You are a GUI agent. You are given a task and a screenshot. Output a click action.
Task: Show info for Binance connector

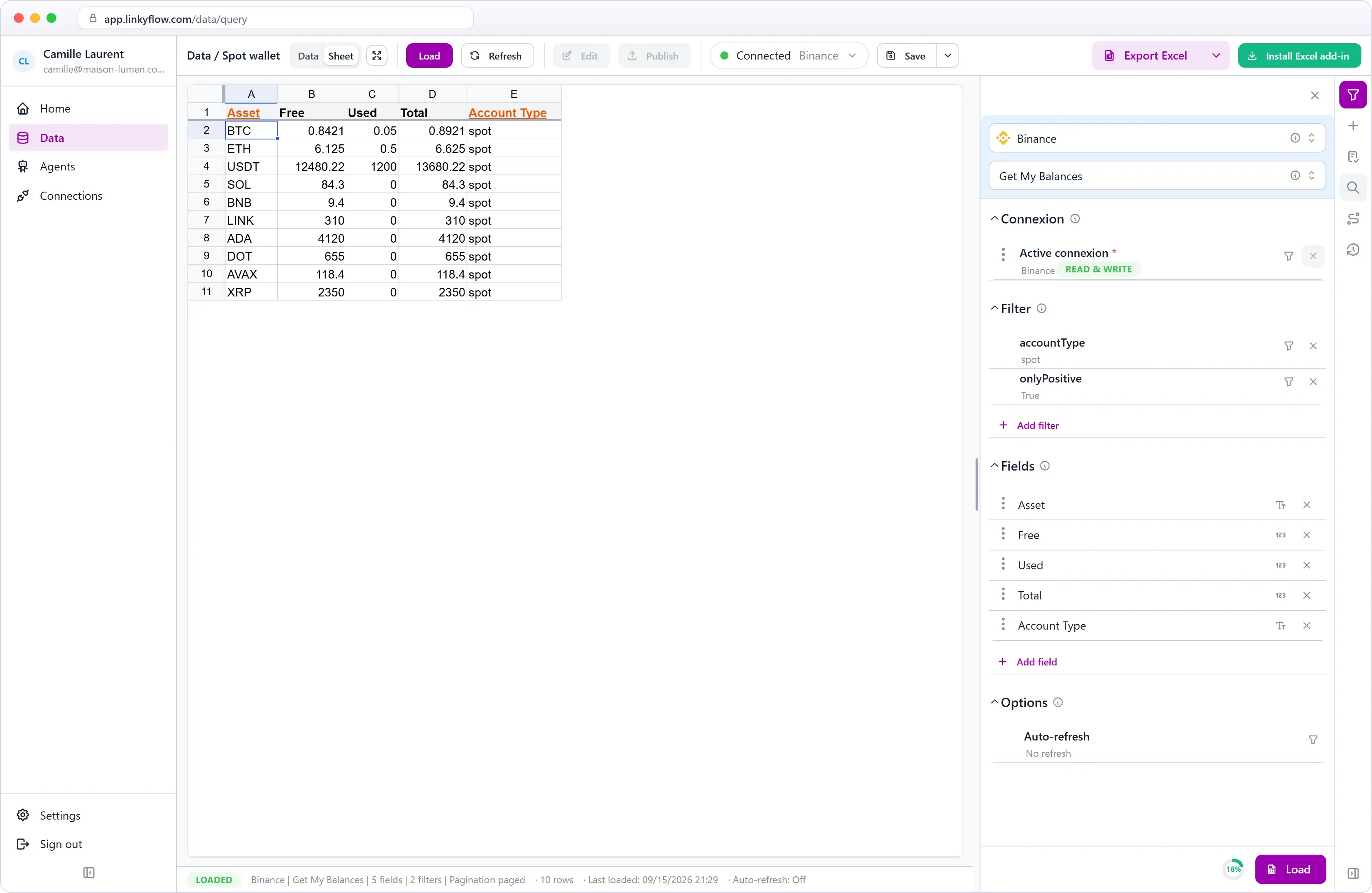(1295, 138)
